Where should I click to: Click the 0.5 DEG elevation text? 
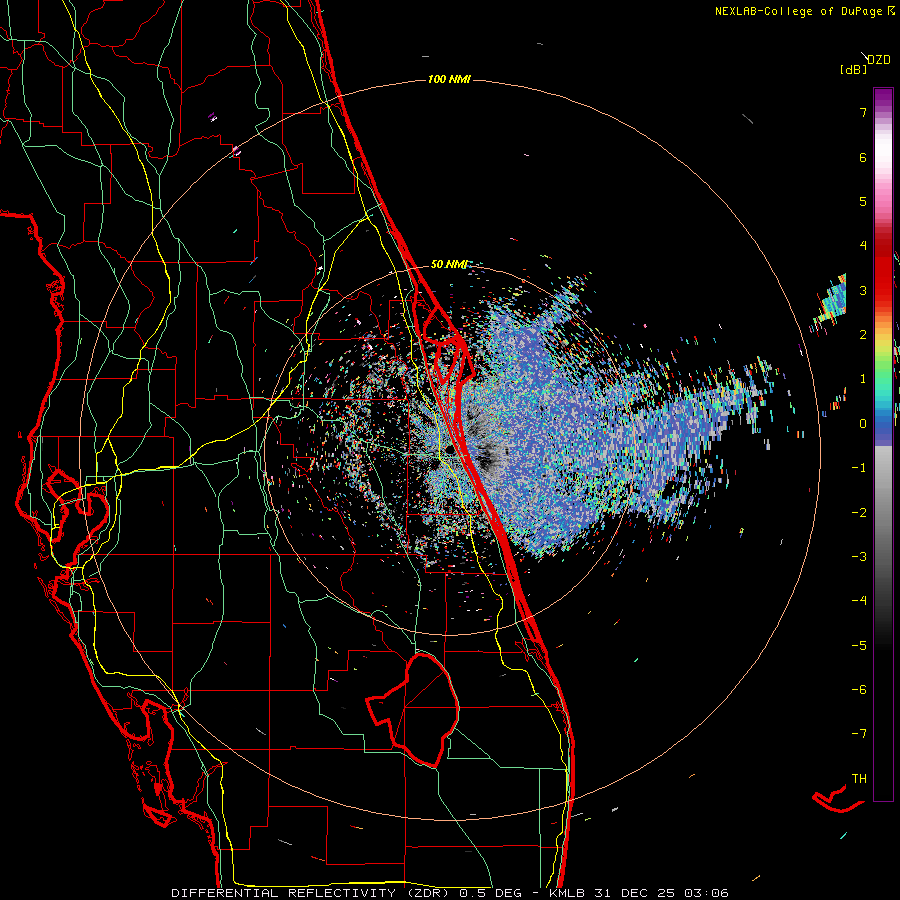tap(491, 893)
